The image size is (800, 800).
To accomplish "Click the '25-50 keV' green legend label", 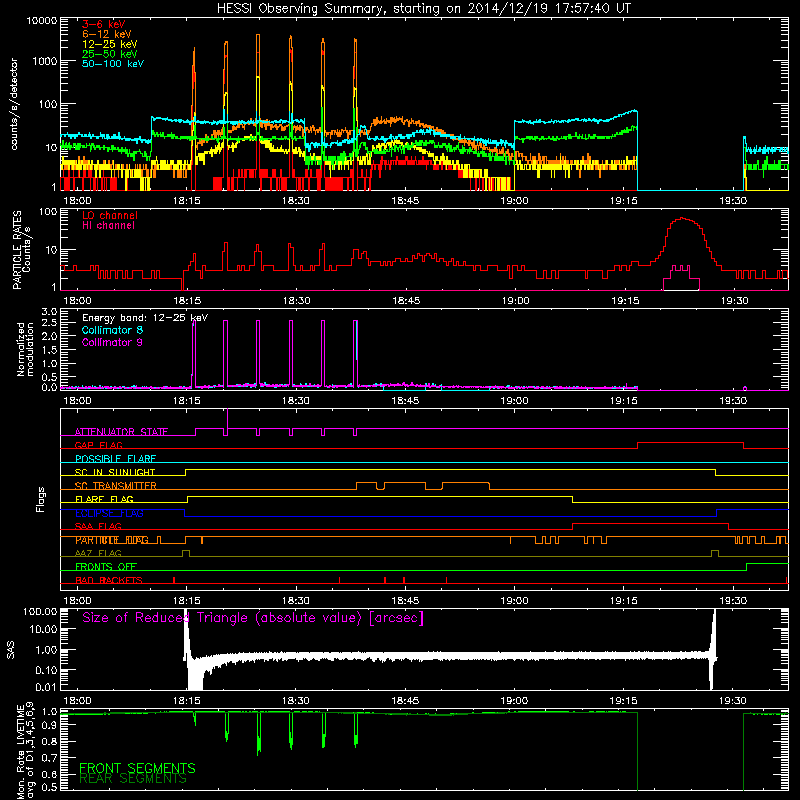I will (x=110, y=54).
